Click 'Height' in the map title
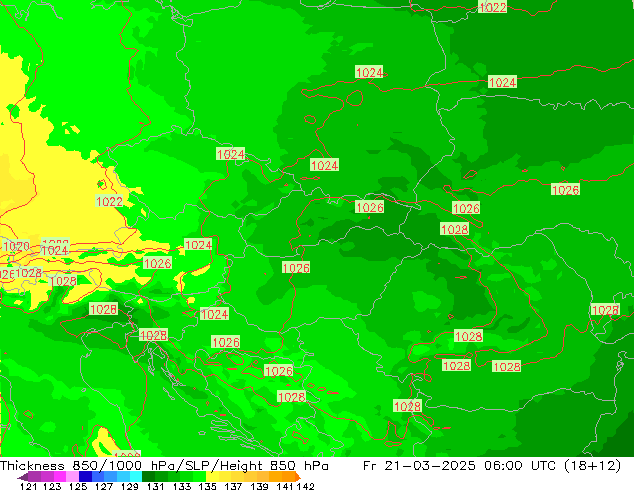This screenshot has height=490, width=634. pyautogui.click(x=241, y=466)
